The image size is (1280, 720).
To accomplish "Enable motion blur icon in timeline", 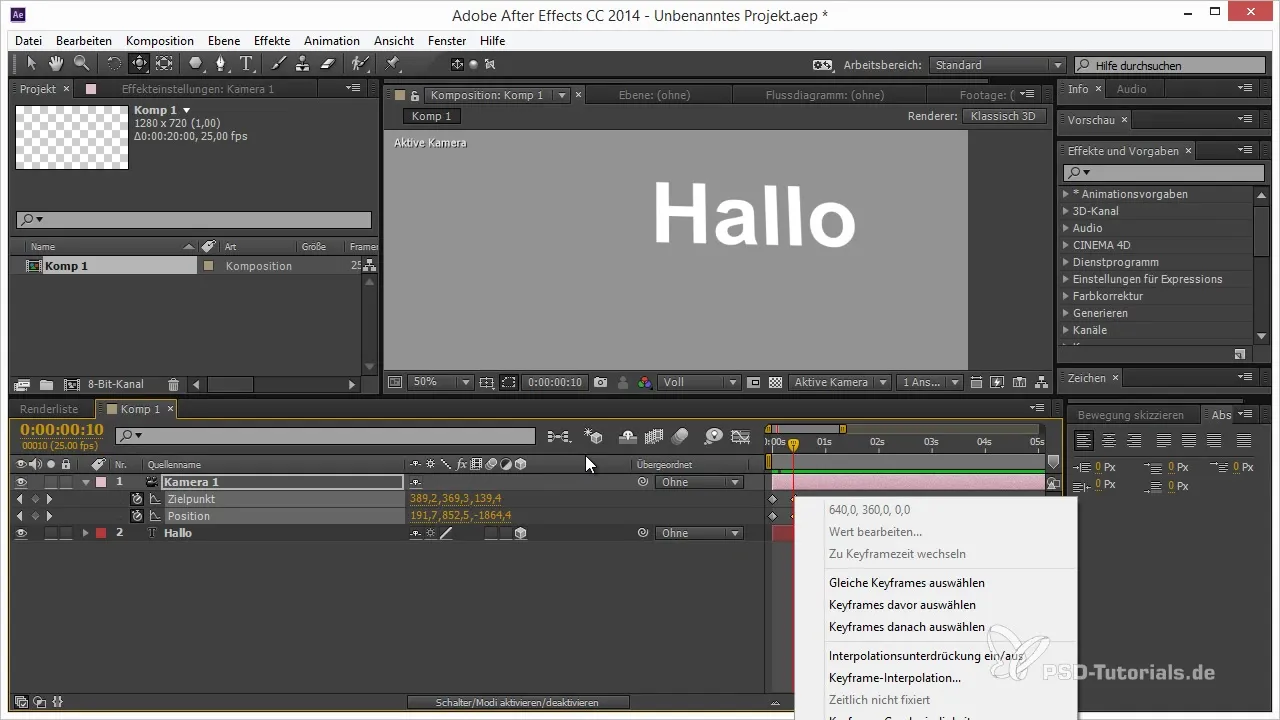I will tap(681, 436).
